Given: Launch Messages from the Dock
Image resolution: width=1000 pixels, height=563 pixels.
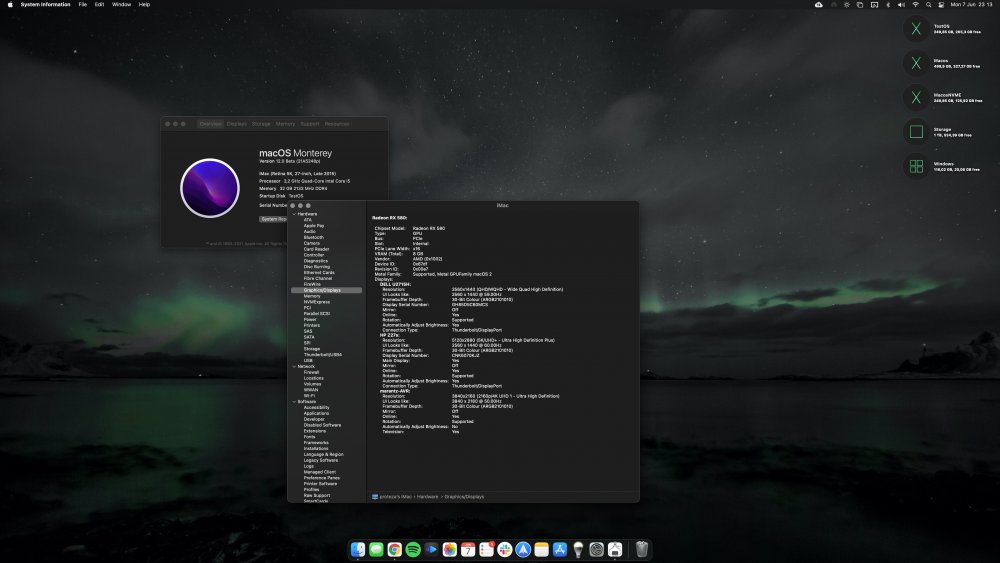Looking at the screenshot, I should tap(376, 549).
